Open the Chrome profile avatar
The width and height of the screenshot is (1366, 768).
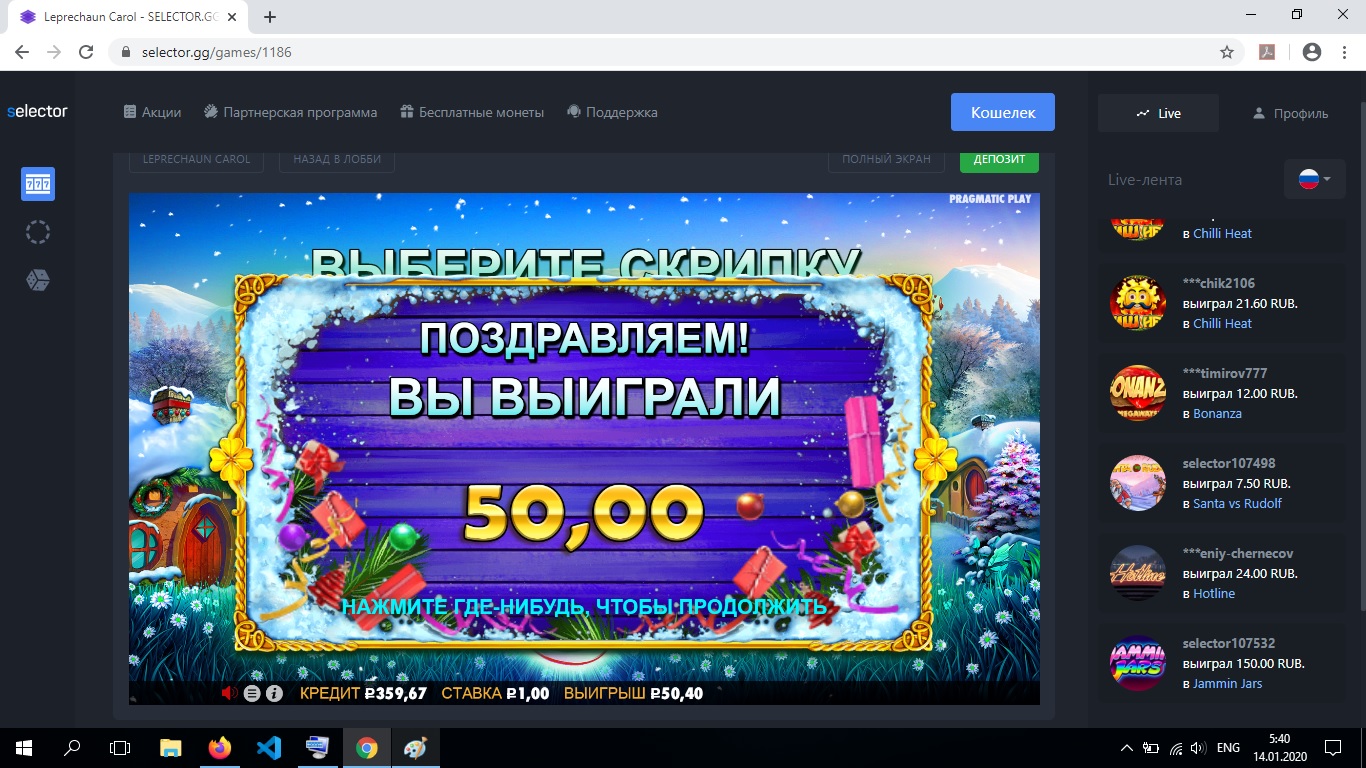pos(1312,52)
